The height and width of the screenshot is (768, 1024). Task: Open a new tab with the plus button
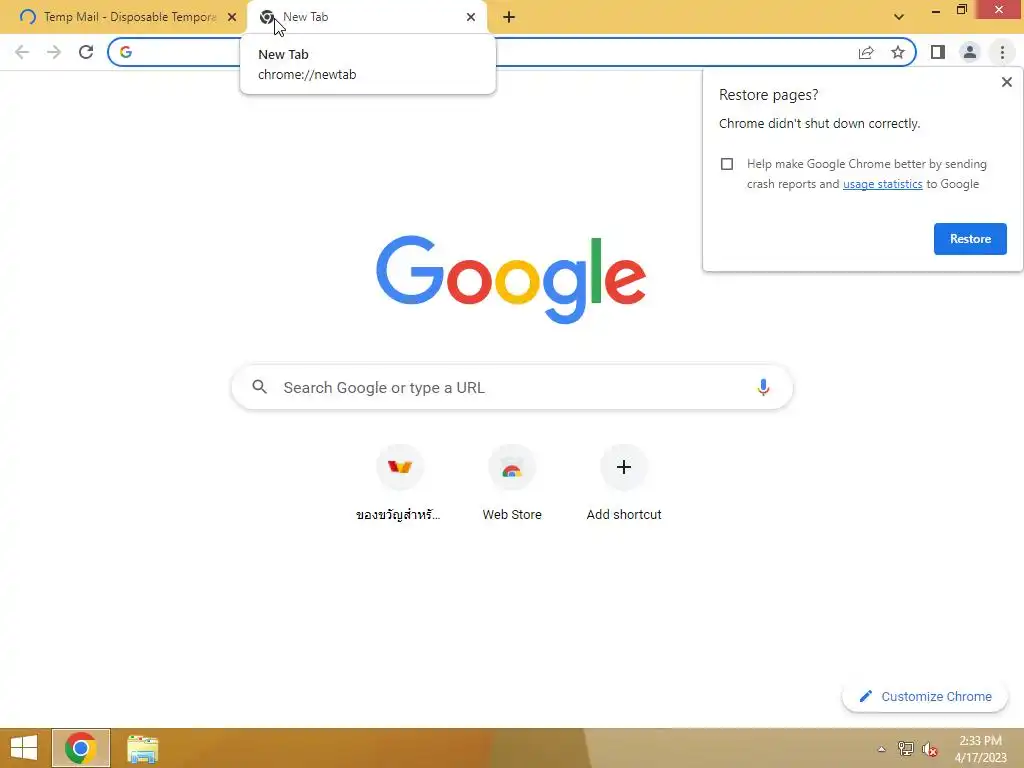click(x=509, y=17)
